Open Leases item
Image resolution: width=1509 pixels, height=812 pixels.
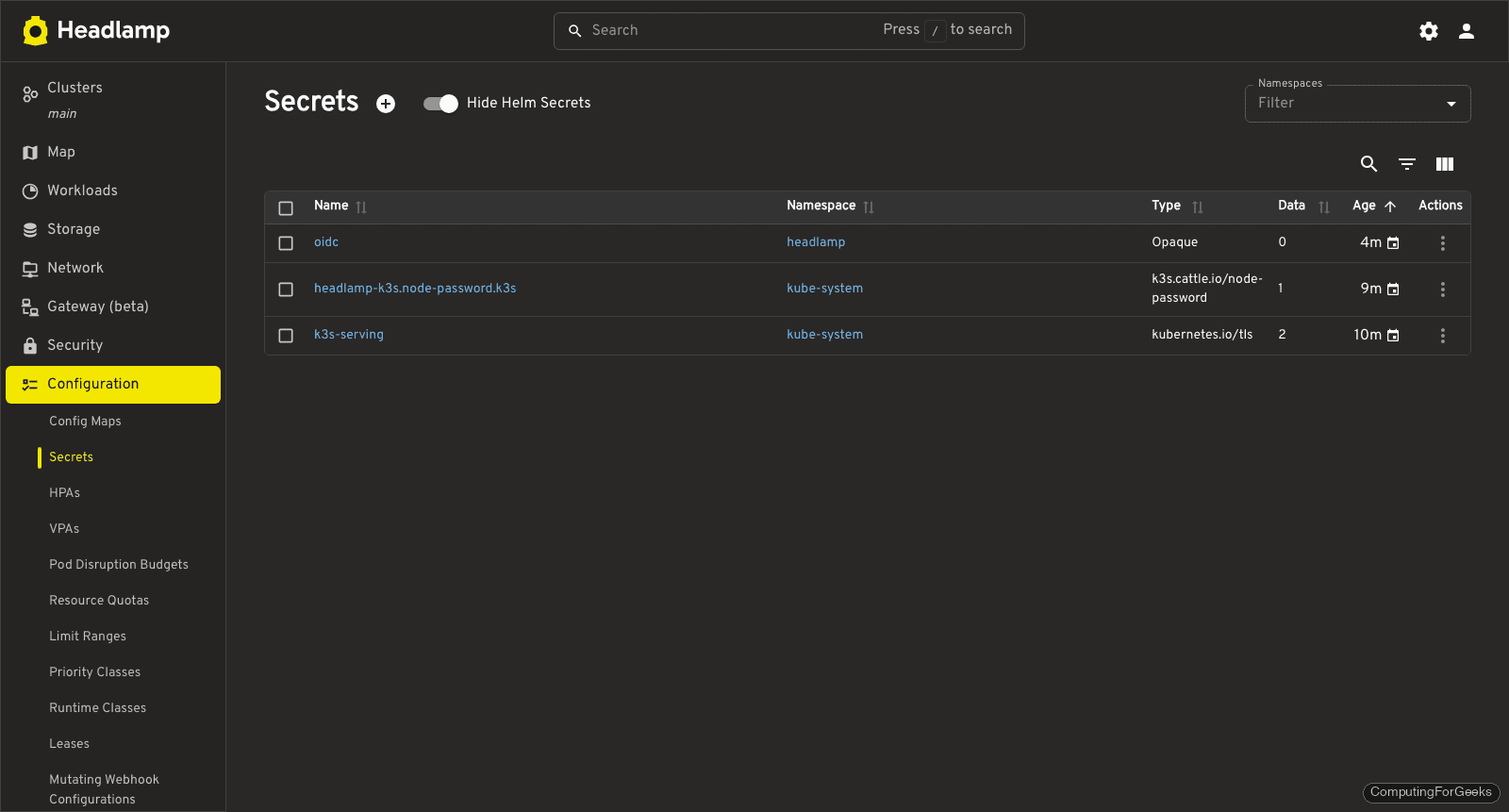tap(69, 744)
